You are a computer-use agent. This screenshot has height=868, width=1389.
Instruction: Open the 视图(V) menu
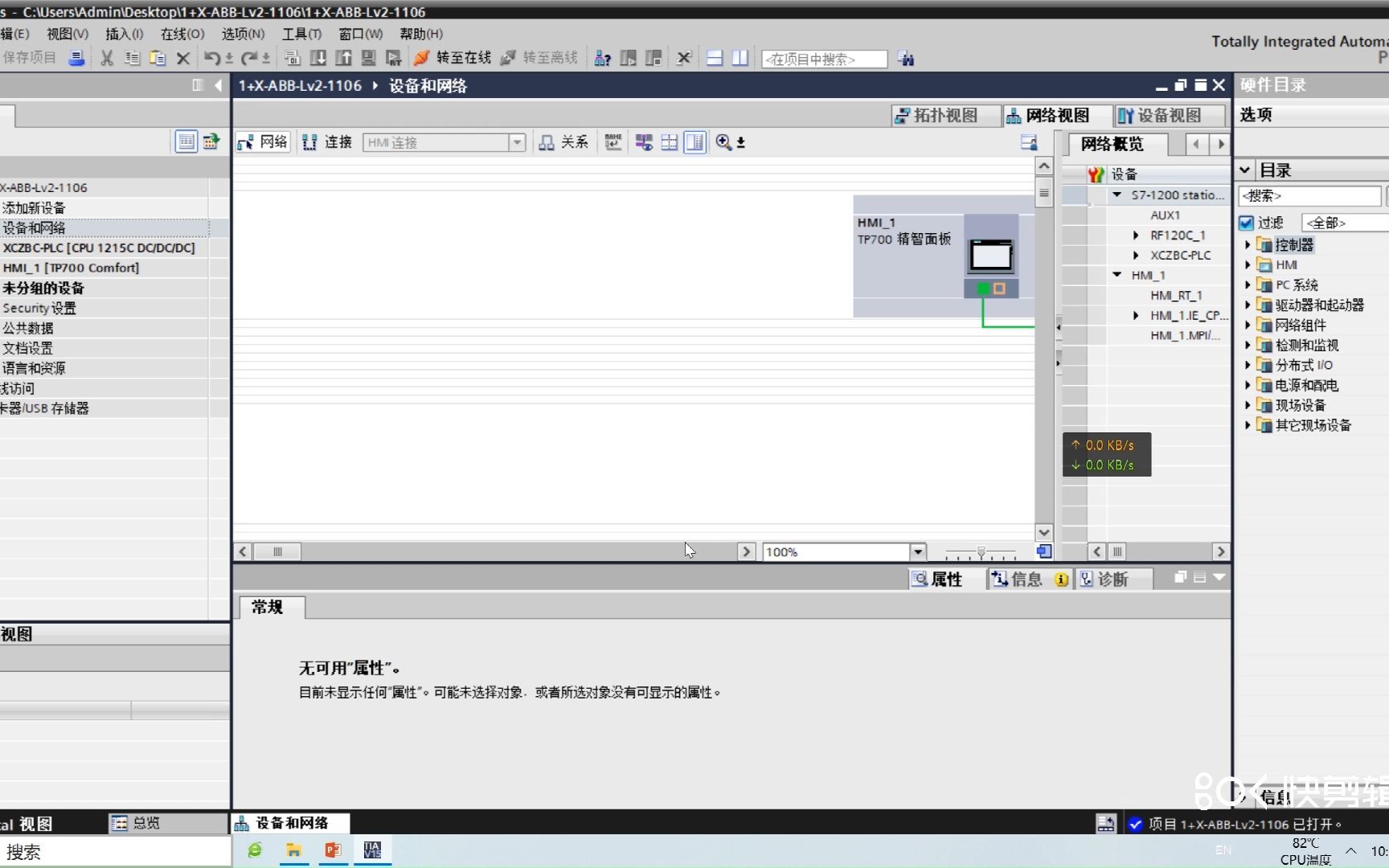click(x=68, y=34)
